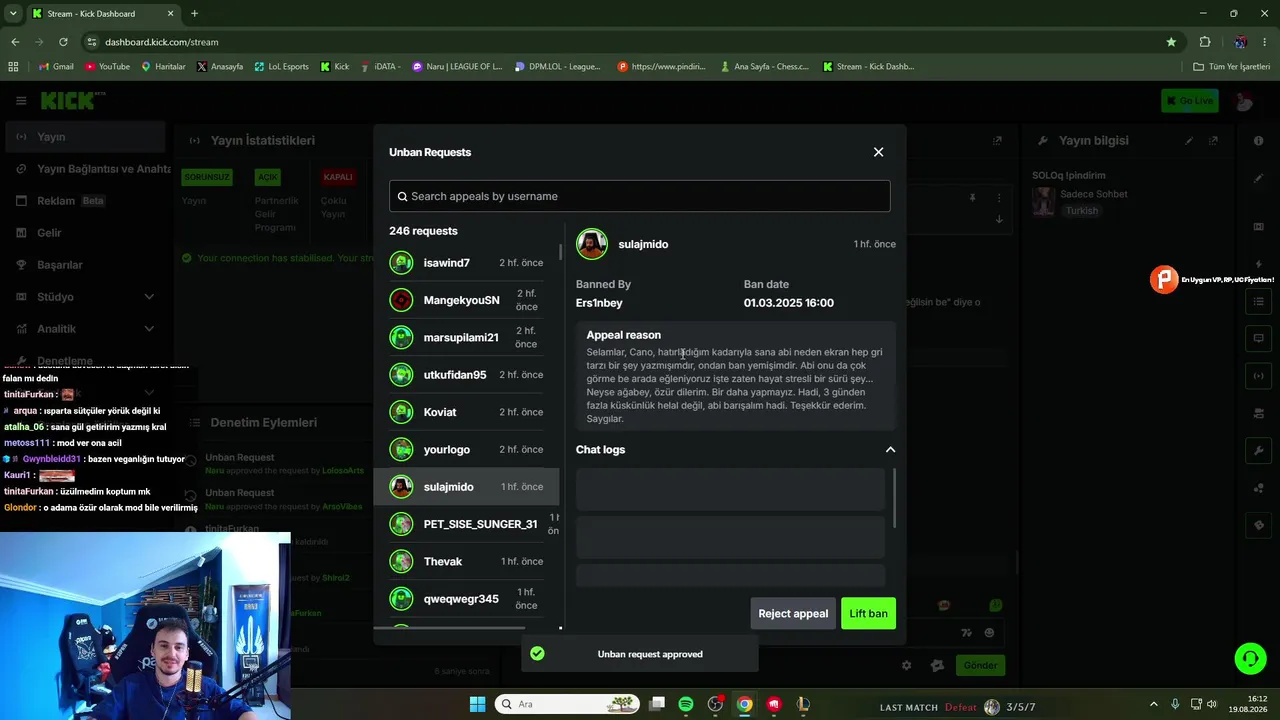
Task: Select the isawind7 unban request
Action: (467, 263)
